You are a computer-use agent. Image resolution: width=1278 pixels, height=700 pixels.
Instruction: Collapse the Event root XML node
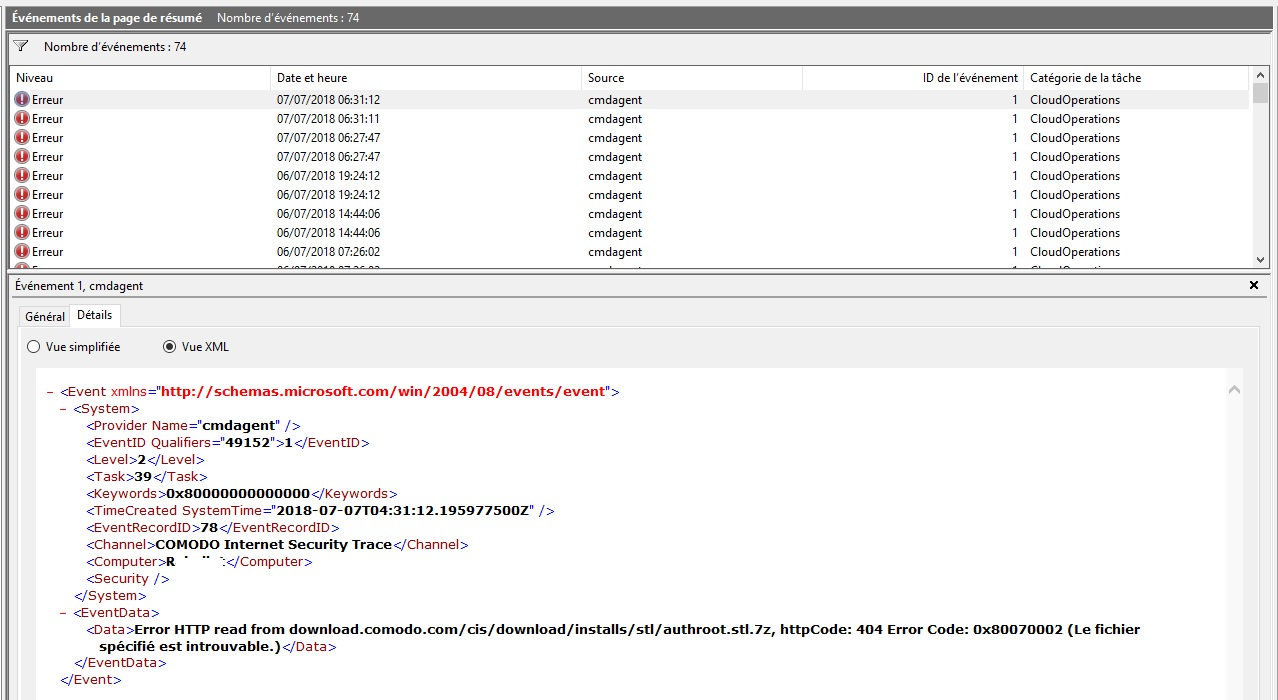(50, 392)
